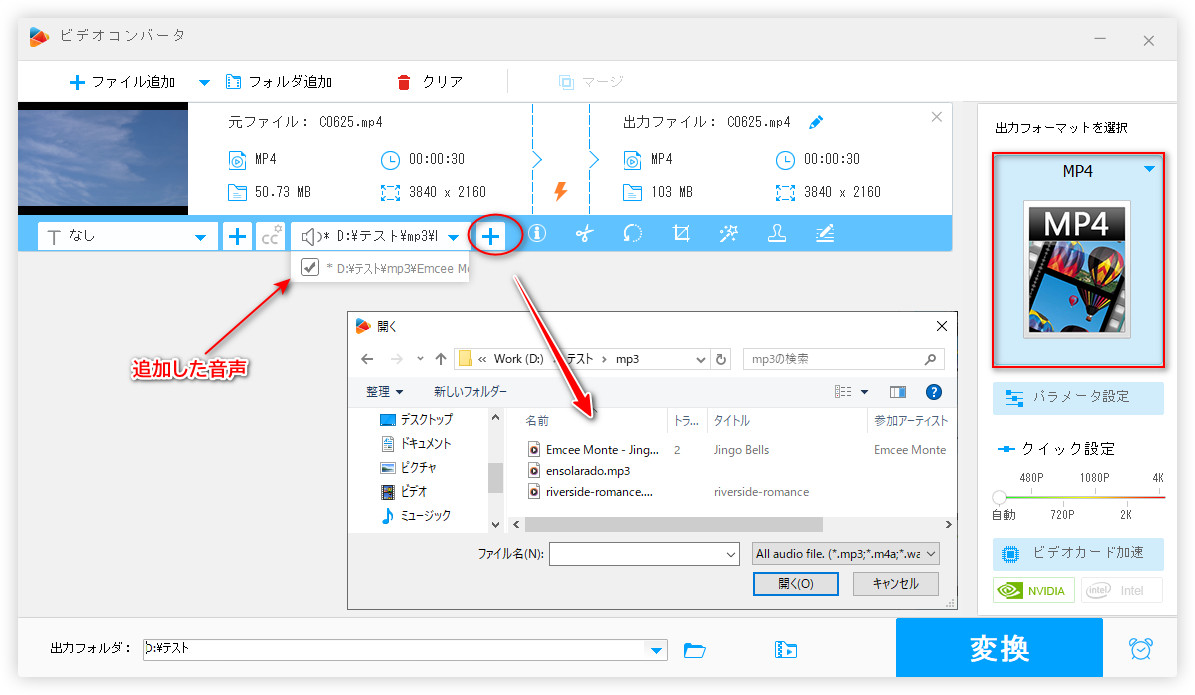Select the crop tool icon
Image resolution: width=1195 pixels, height=695 pixels.
(x=681, y=234)
